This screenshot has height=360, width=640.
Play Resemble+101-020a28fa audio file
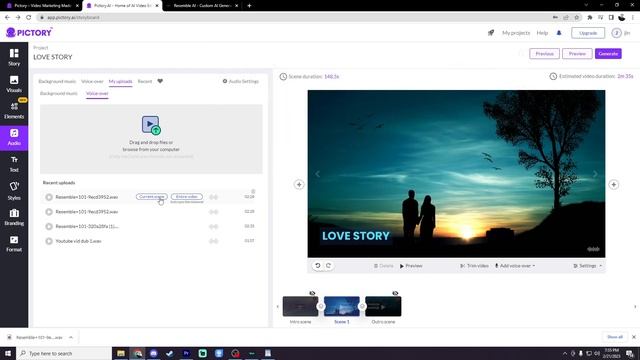pos(49,227)
